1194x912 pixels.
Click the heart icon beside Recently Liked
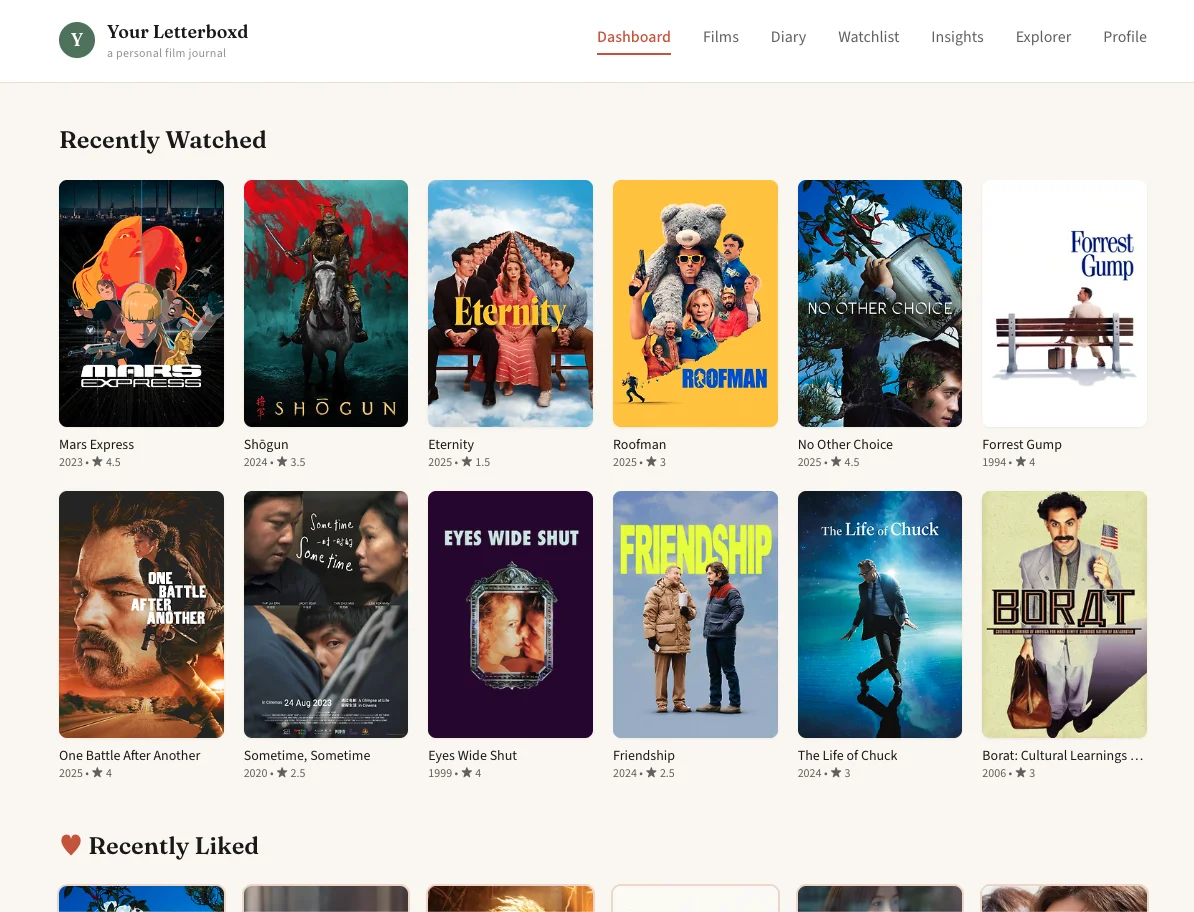point(70,845)
